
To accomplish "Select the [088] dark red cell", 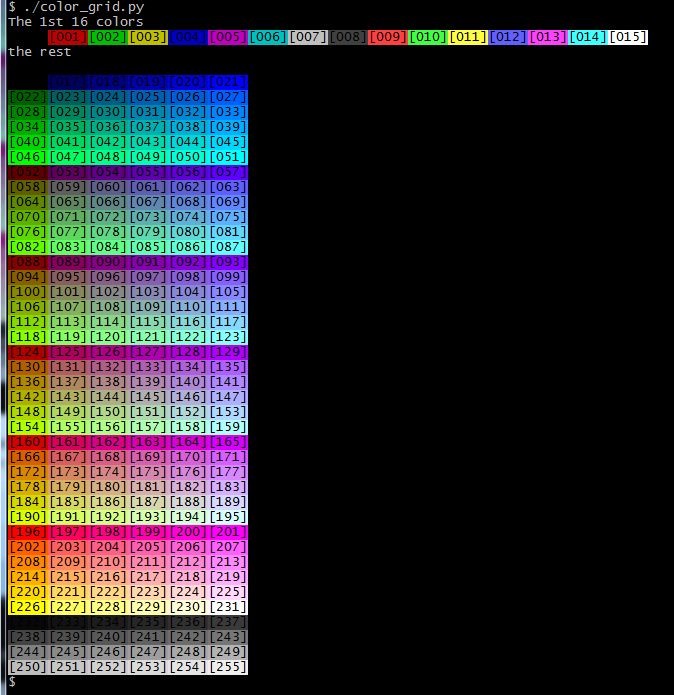I will pyautogui.click(x=28, y=262).
